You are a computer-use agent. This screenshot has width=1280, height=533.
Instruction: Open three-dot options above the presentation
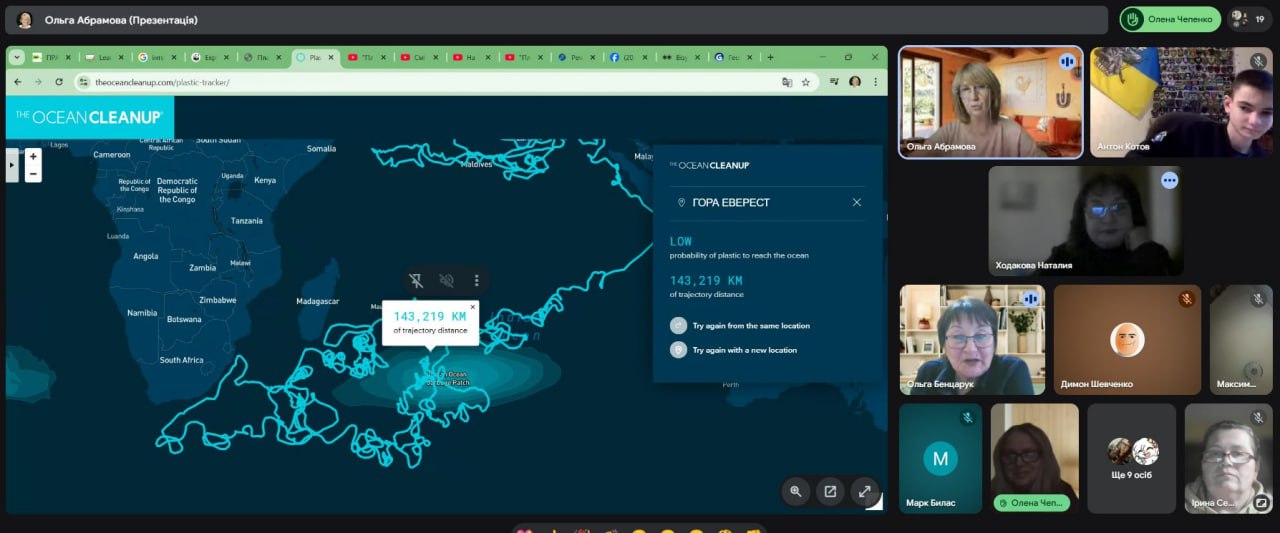477,281
